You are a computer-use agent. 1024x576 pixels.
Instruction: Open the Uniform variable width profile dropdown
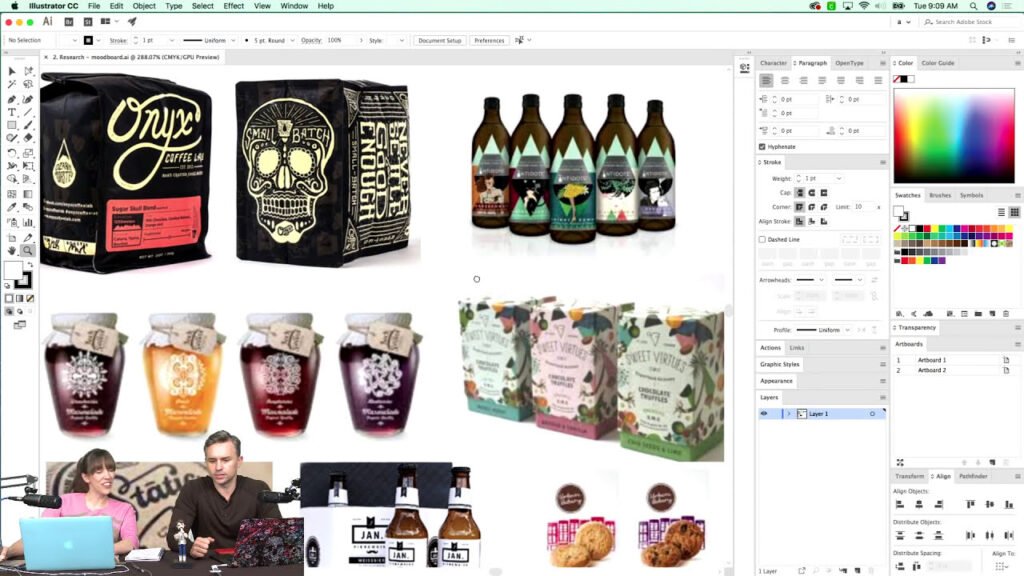click(233, 40)
